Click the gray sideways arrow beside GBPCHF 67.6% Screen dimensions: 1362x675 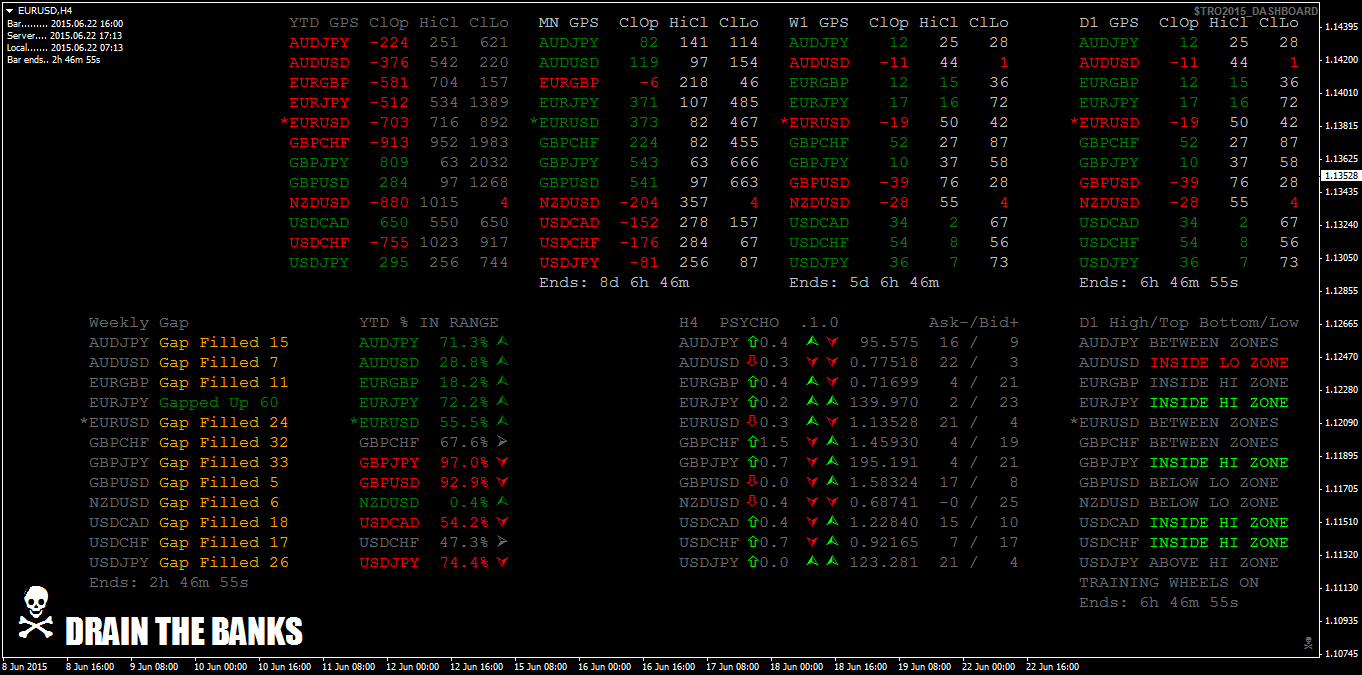pyautogui.click(x=502, y=442)
